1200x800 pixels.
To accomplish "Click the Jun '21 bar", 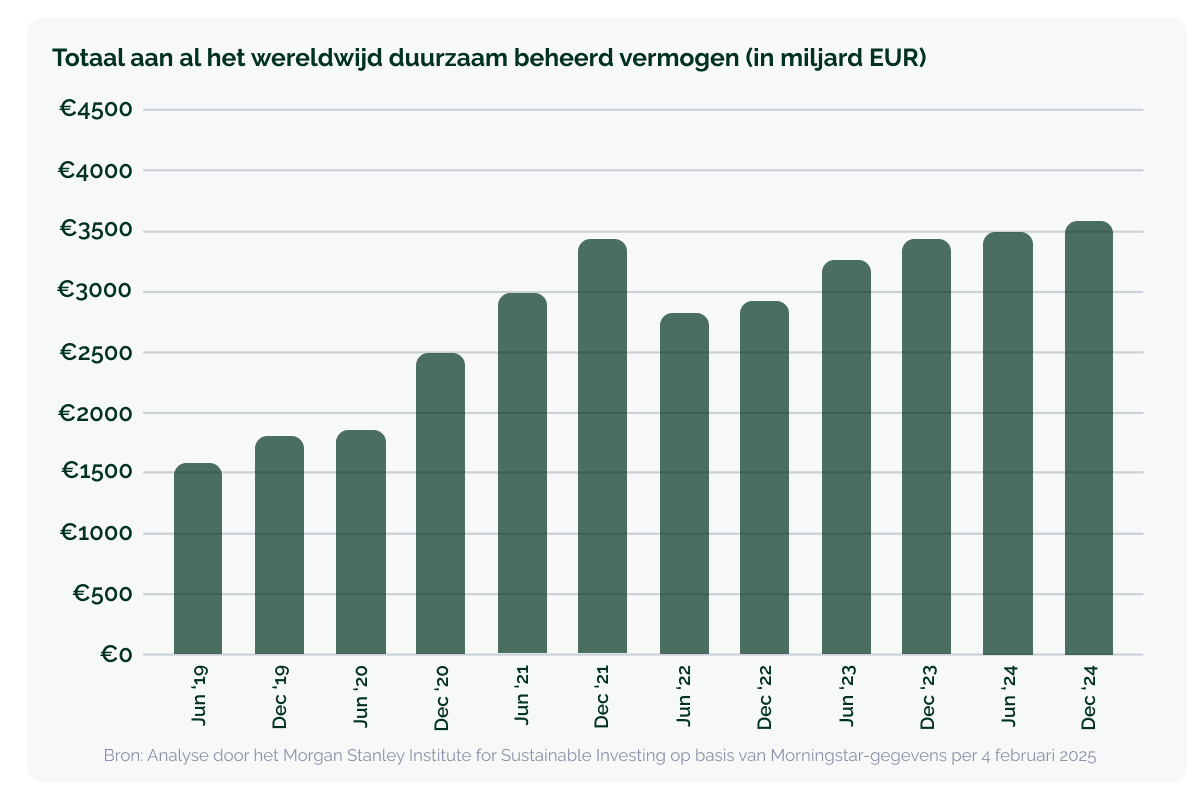I will [x=522, y=473].
